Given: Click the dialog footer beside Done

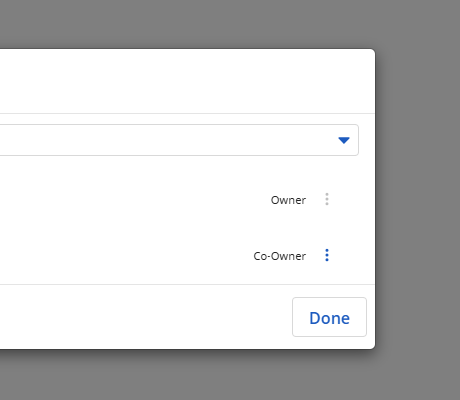Looking at the screenshot, I should pyautogui.click(x=146, y=317).
